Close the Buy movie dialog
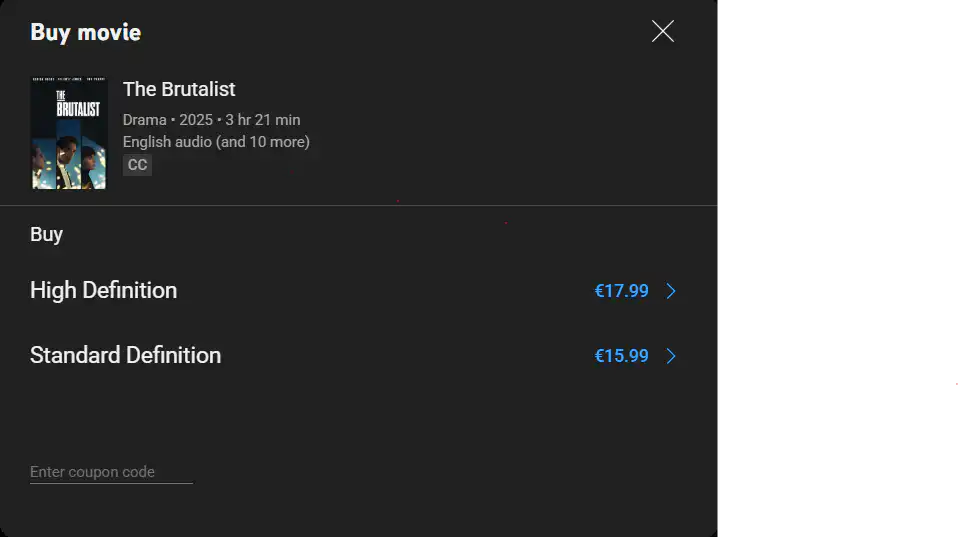The width and height of the screenshot is (958, 537). [x=662, y=31]
